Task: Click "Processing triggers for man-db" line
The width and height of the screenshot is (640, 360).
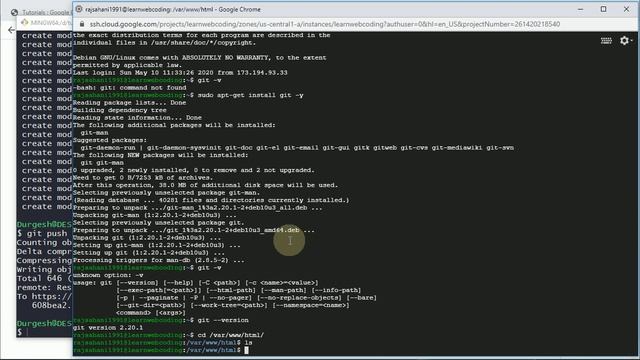Action: point(158,260)
